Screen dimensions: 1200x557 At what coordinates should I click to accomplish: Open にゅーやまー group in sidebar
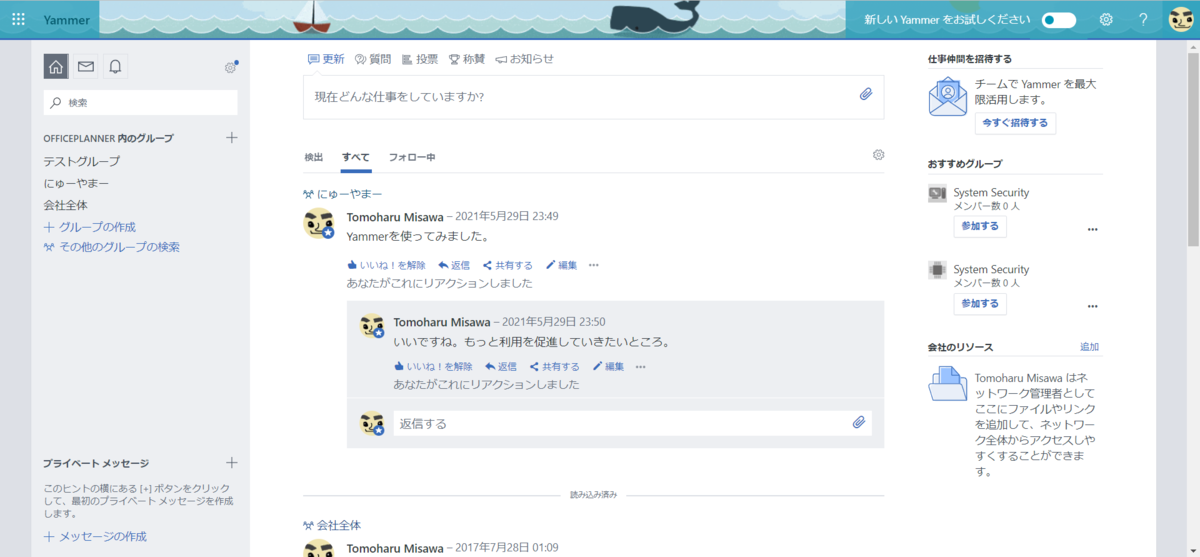[76, 183]
